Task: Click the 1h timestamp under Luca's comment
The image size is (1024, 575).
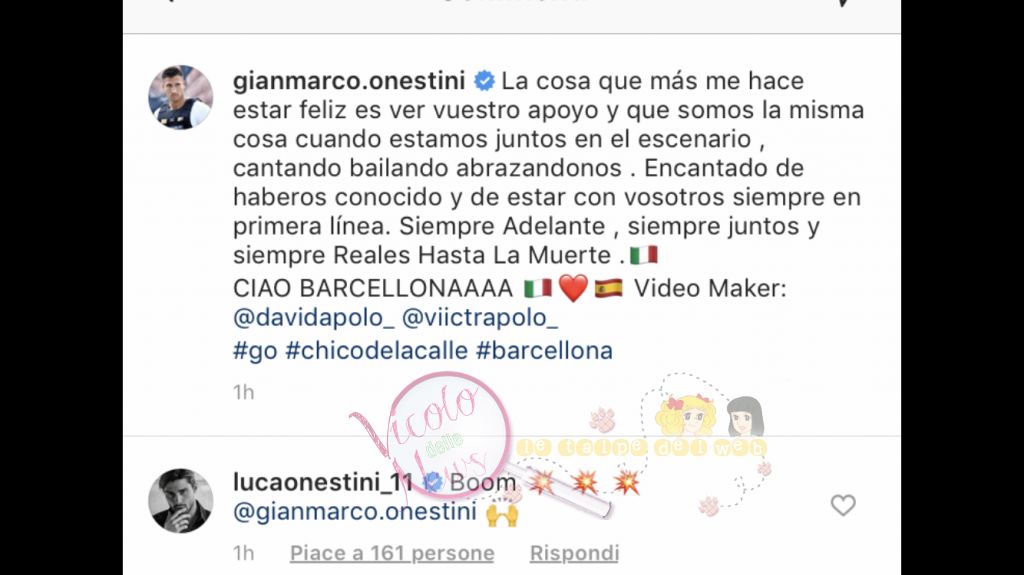Action: 244,553
